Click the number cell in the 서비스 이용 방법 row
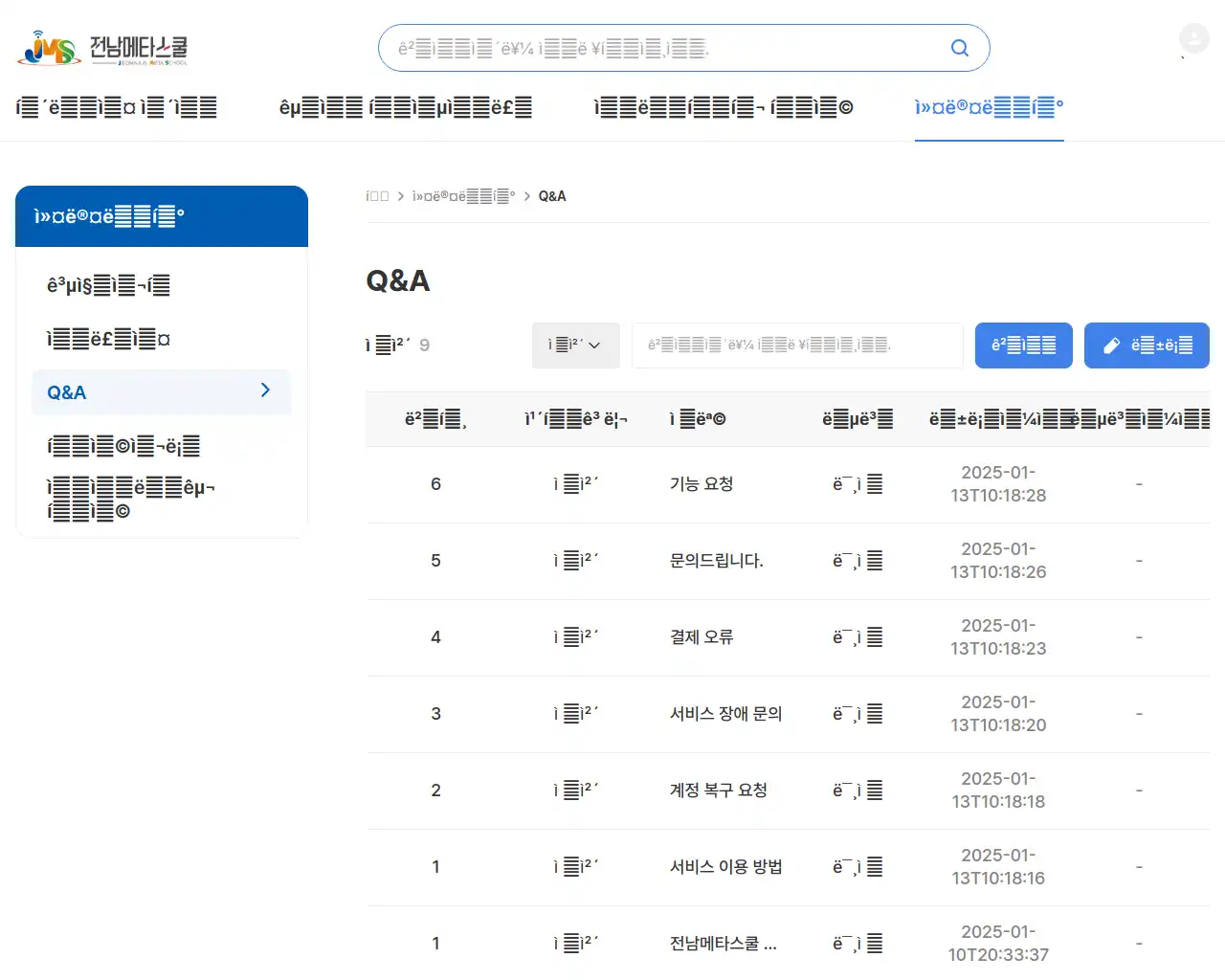 coord(435,867)
